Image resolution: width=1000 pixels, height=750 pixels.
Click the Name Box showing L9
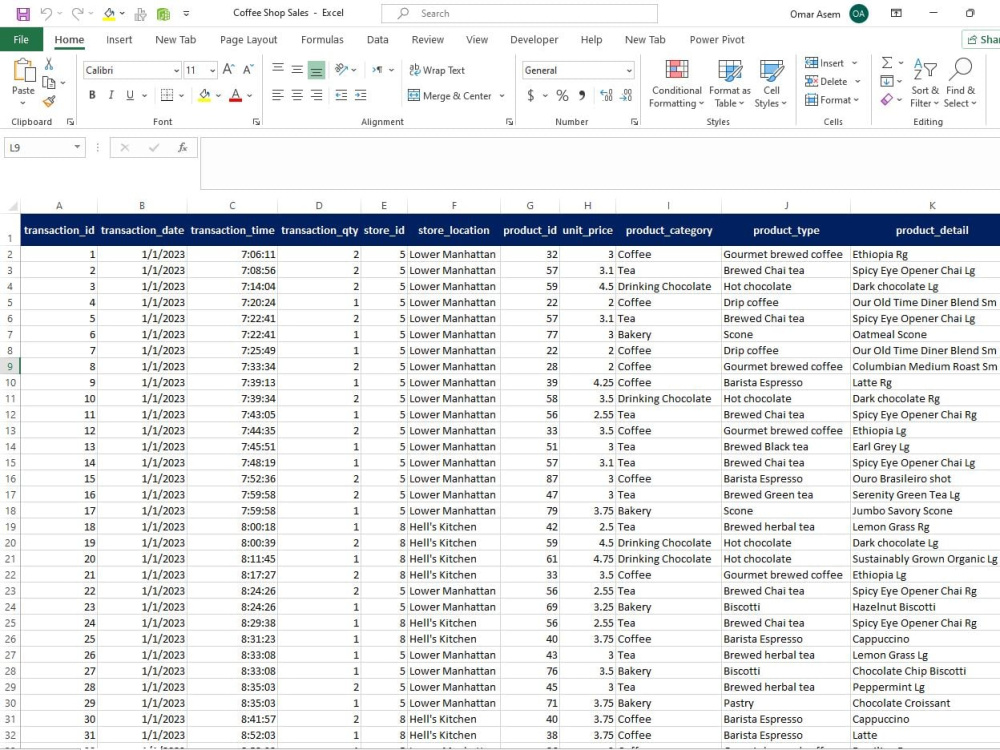[45, 147]
